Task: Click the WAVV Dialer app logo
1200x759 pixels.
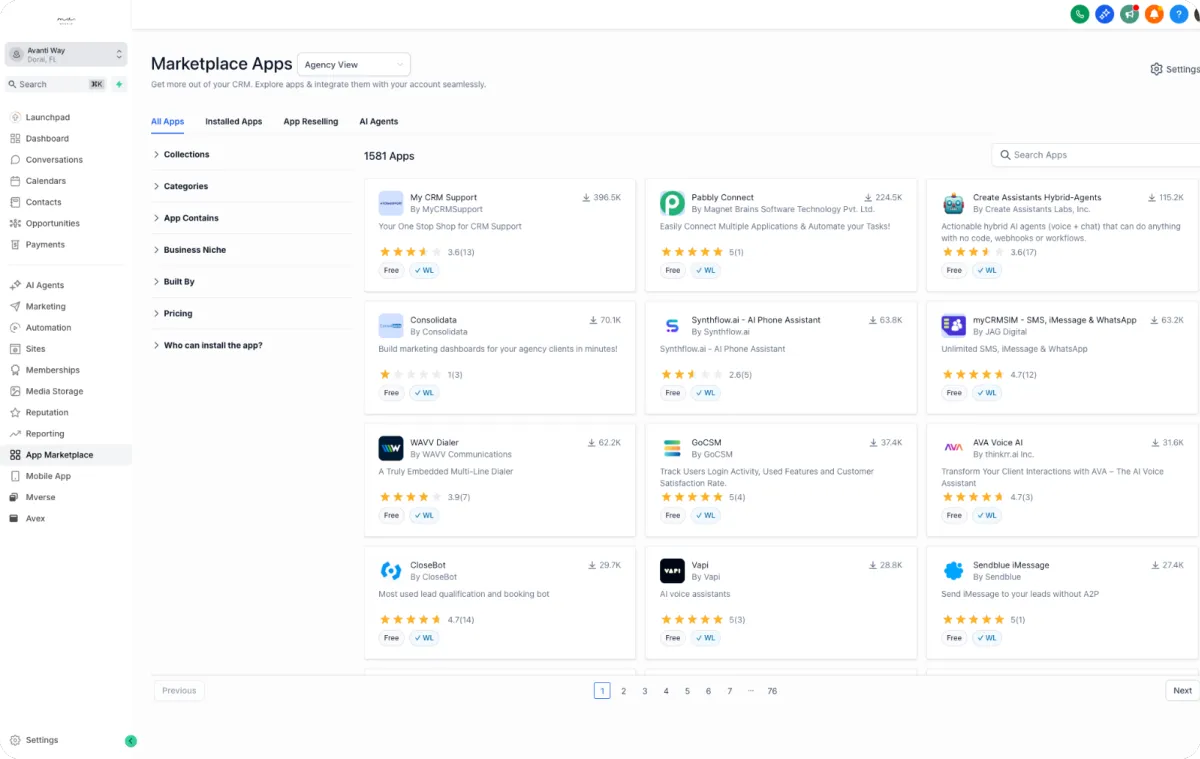Action: pyautogui.click(x=391, y=448)
